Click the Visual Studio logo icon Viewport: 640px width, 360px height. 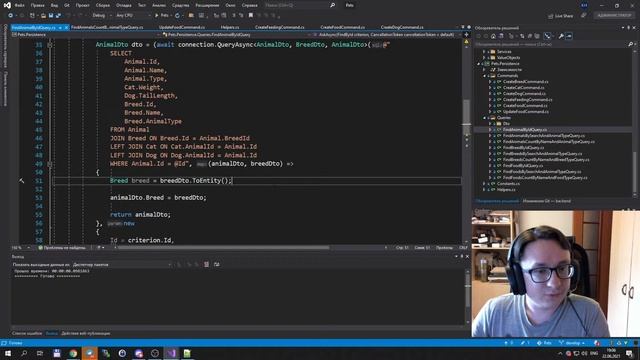click(7, 5)
